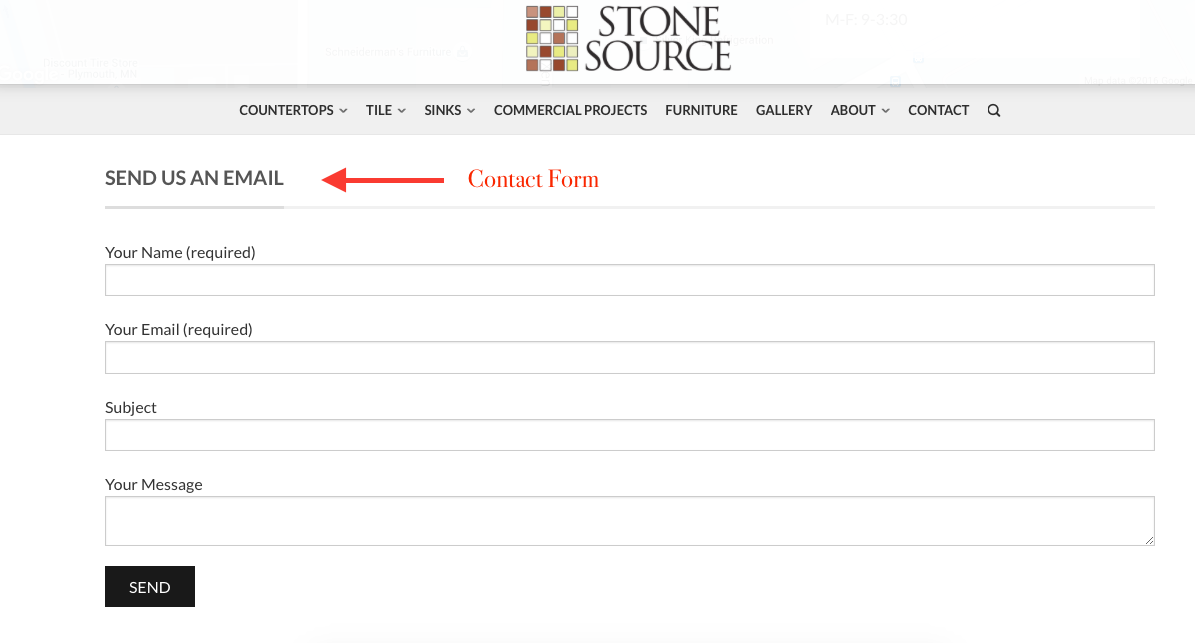Click inside the Your Message textarea
Screen dimensions: 1195x643
(629, 521)
